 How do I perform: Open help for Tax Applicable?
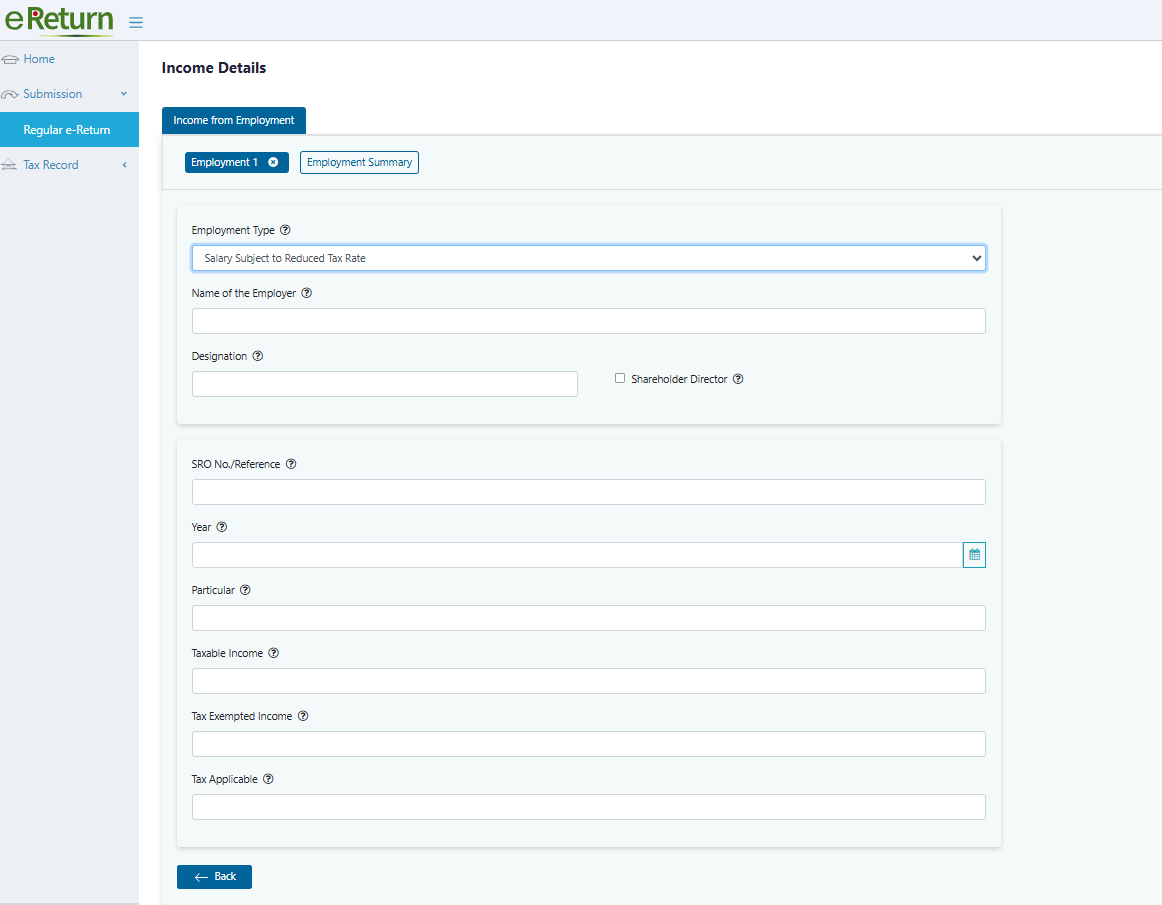tap(268, 779)
